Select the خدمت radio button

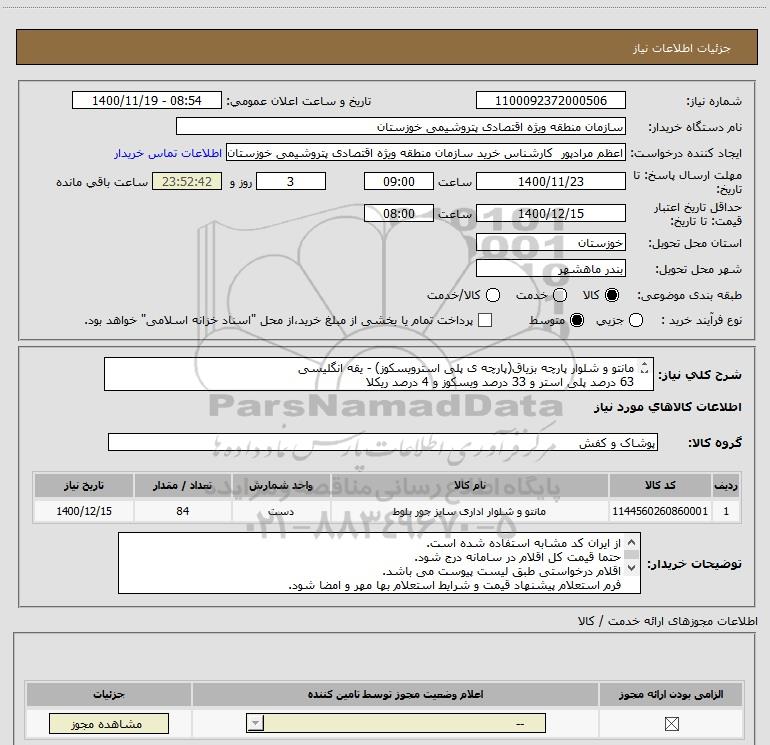(x=560, y=295)
